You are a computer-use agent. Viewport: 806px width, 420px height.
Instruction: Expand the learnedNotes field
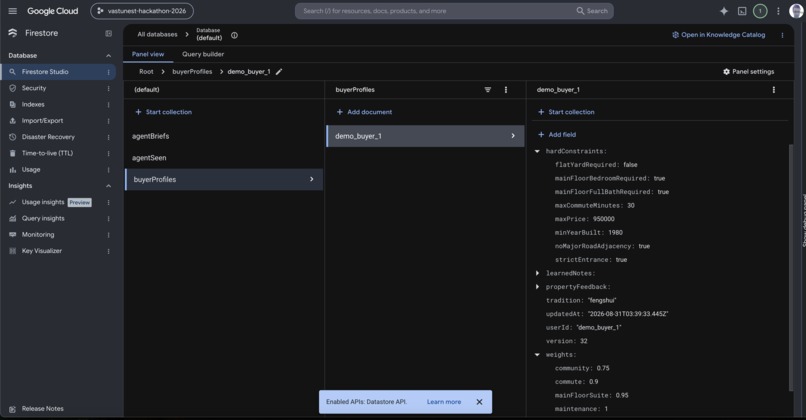click(x=537, y=273)
